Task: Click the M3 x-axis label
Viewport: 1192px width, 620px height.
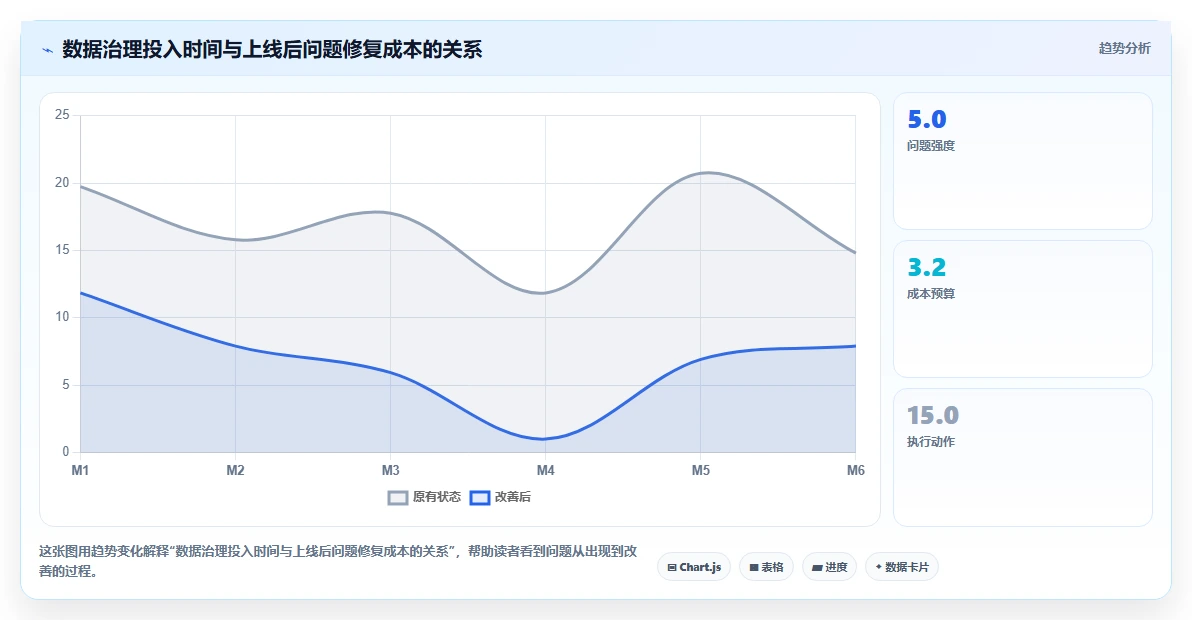Action: [x=391, y=470]
